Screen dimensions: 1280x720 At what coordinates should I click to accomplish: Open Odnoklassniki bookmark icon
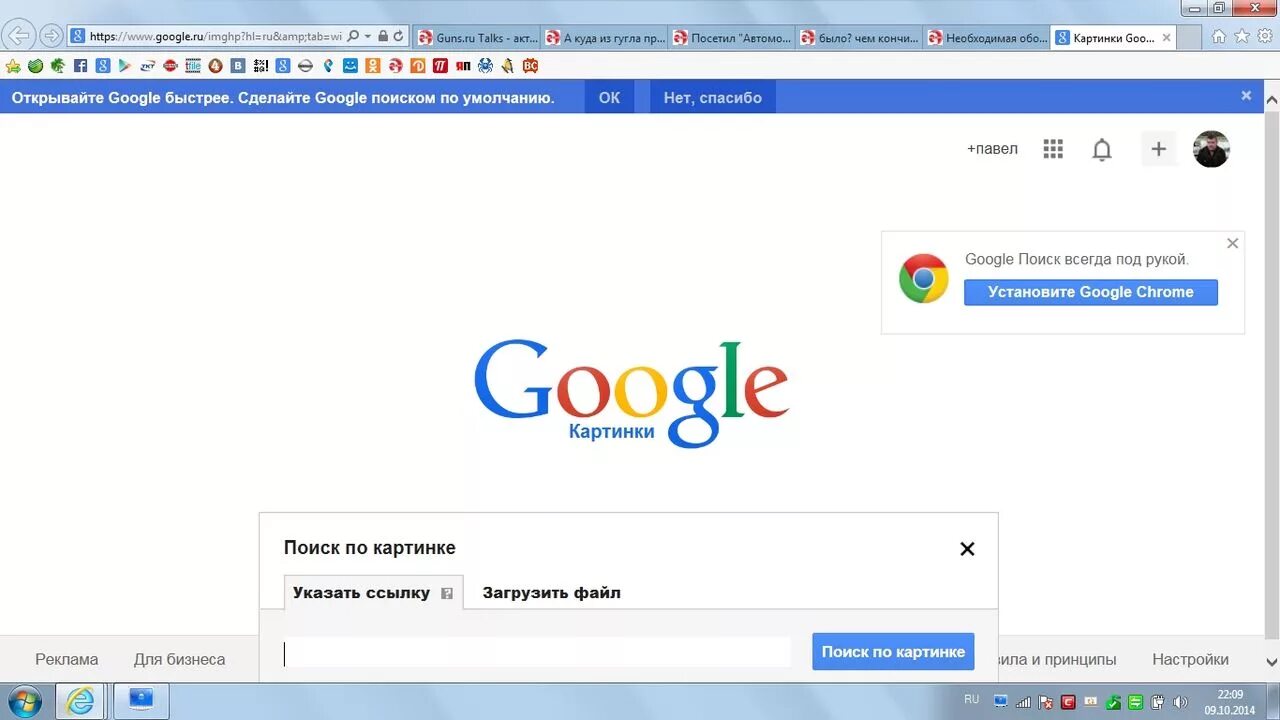coord(373,66)
